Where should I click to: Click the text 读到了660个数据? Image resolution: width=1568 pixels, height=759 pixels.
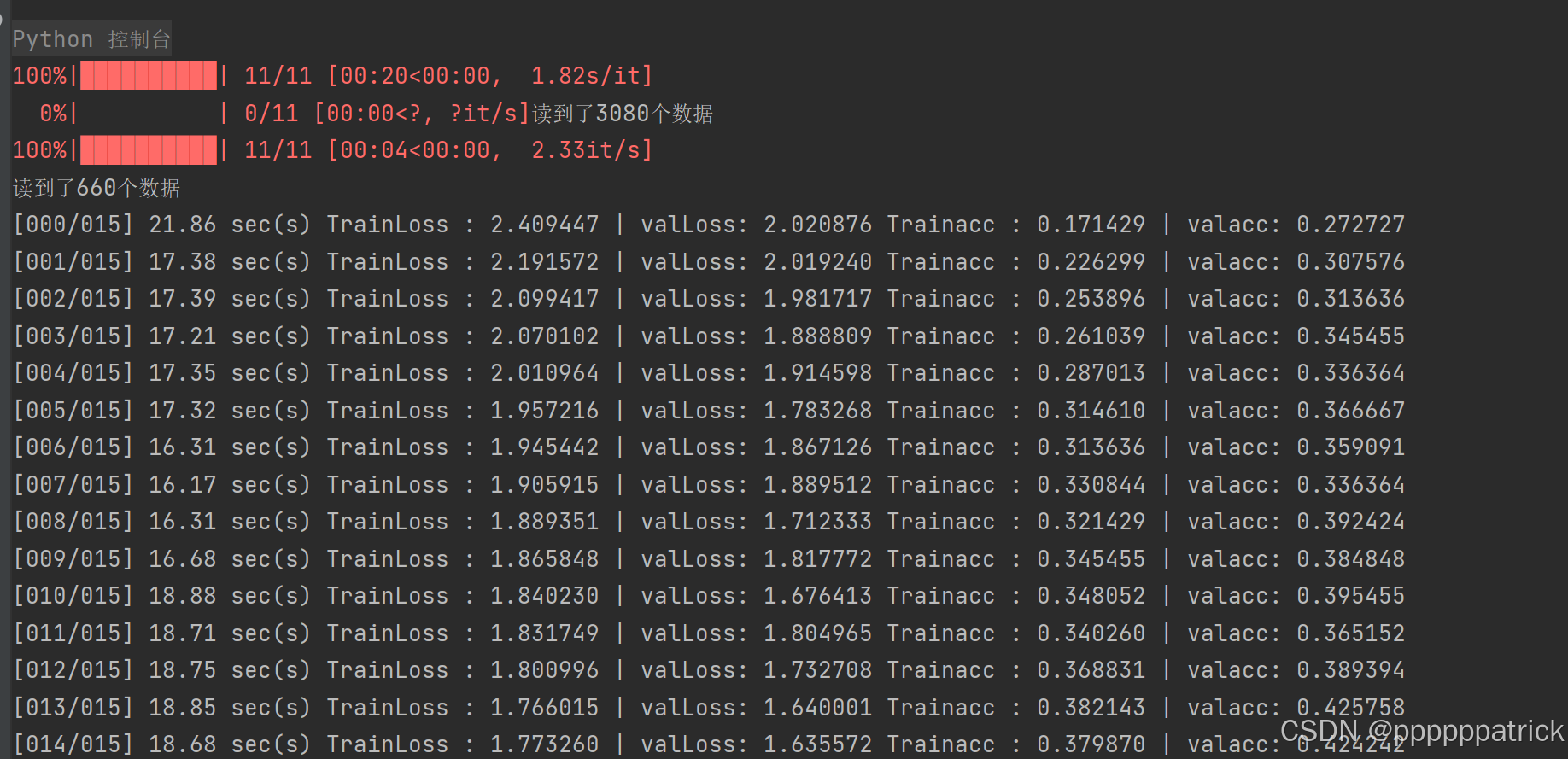tap(97, 188)
